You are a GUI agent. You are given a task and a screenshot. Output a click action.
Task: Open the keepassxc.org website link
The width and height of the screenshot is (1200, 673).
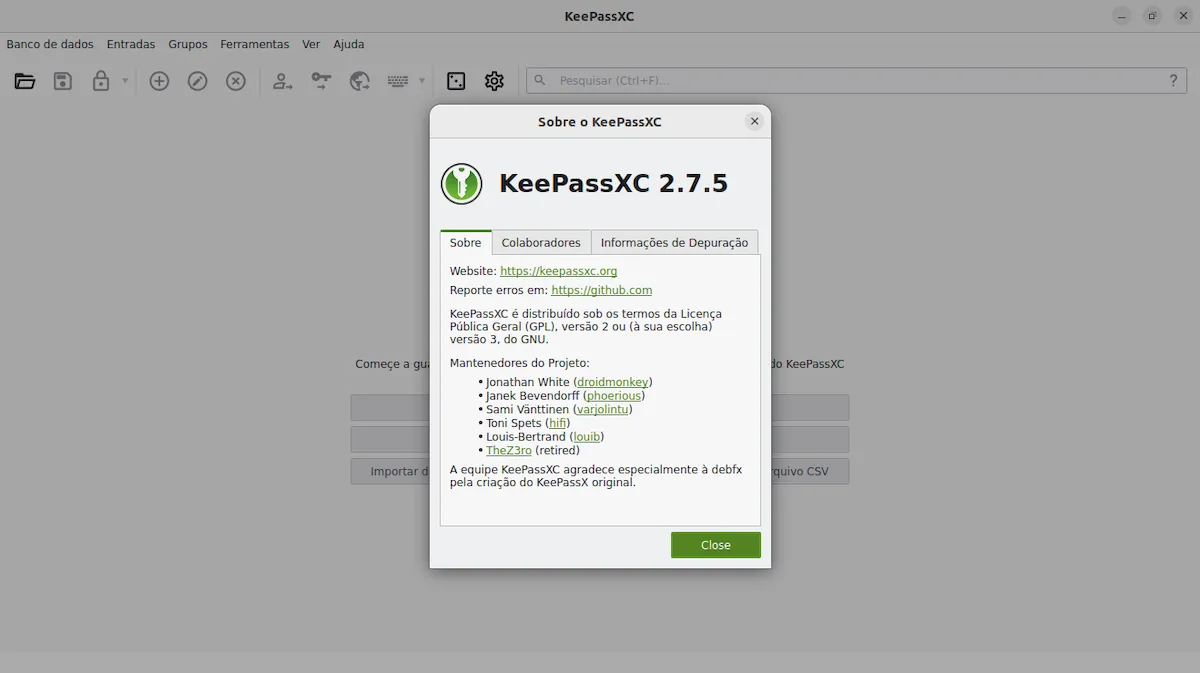[x=558, y=271]
